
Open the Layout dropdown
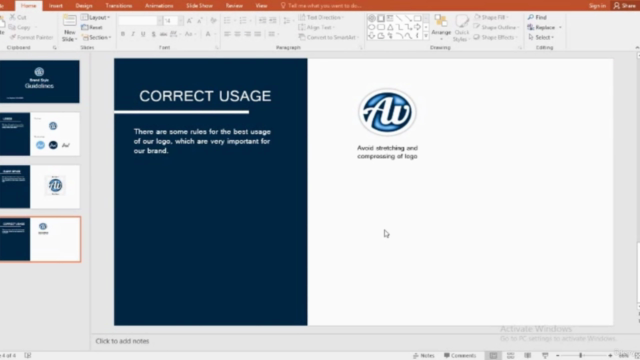click(x=96, y=18)
